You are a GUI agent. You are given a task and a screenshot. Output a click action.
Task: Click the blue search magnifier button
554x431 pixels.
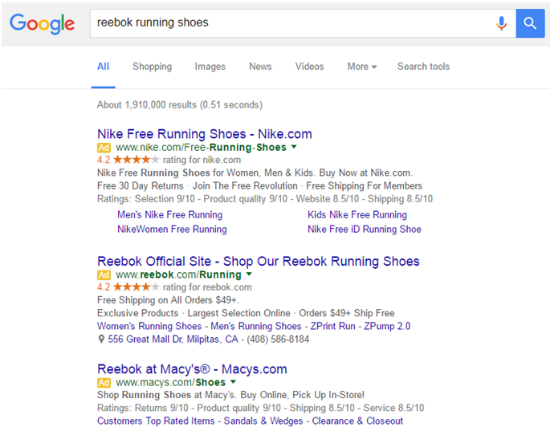530,23
